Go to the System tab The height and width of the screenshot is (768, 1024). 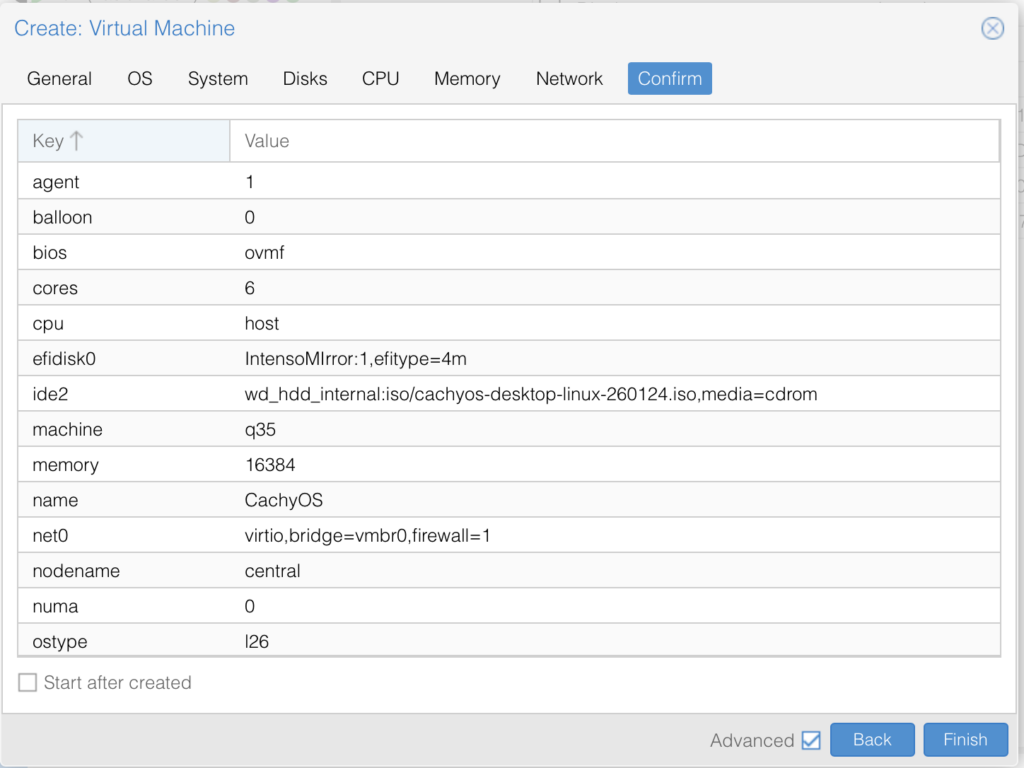point(218,79)
